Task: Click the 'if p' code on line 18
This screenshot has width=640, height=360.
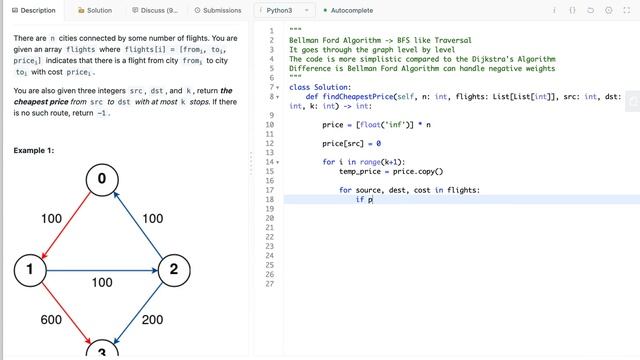Action: [364, 199]
